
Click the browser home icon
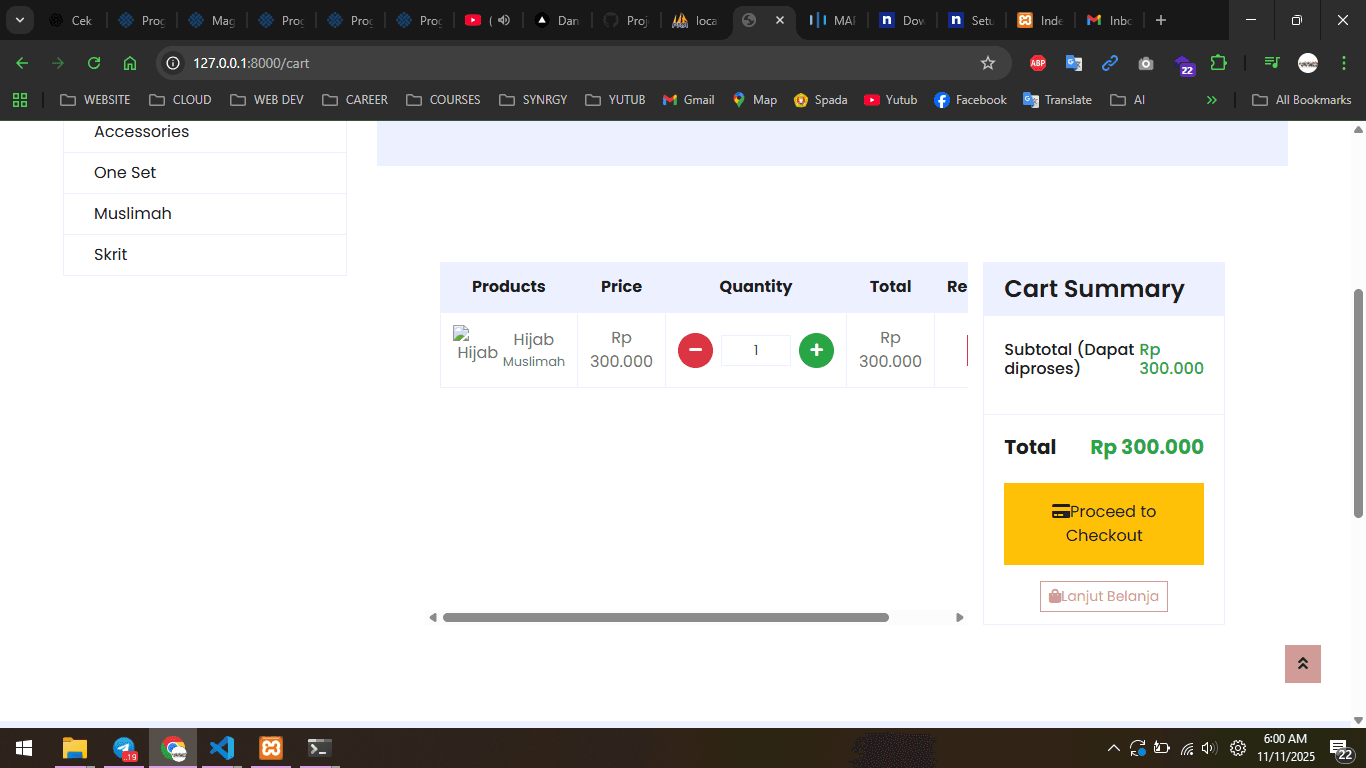pyautogui.click(x=129, y=62)
